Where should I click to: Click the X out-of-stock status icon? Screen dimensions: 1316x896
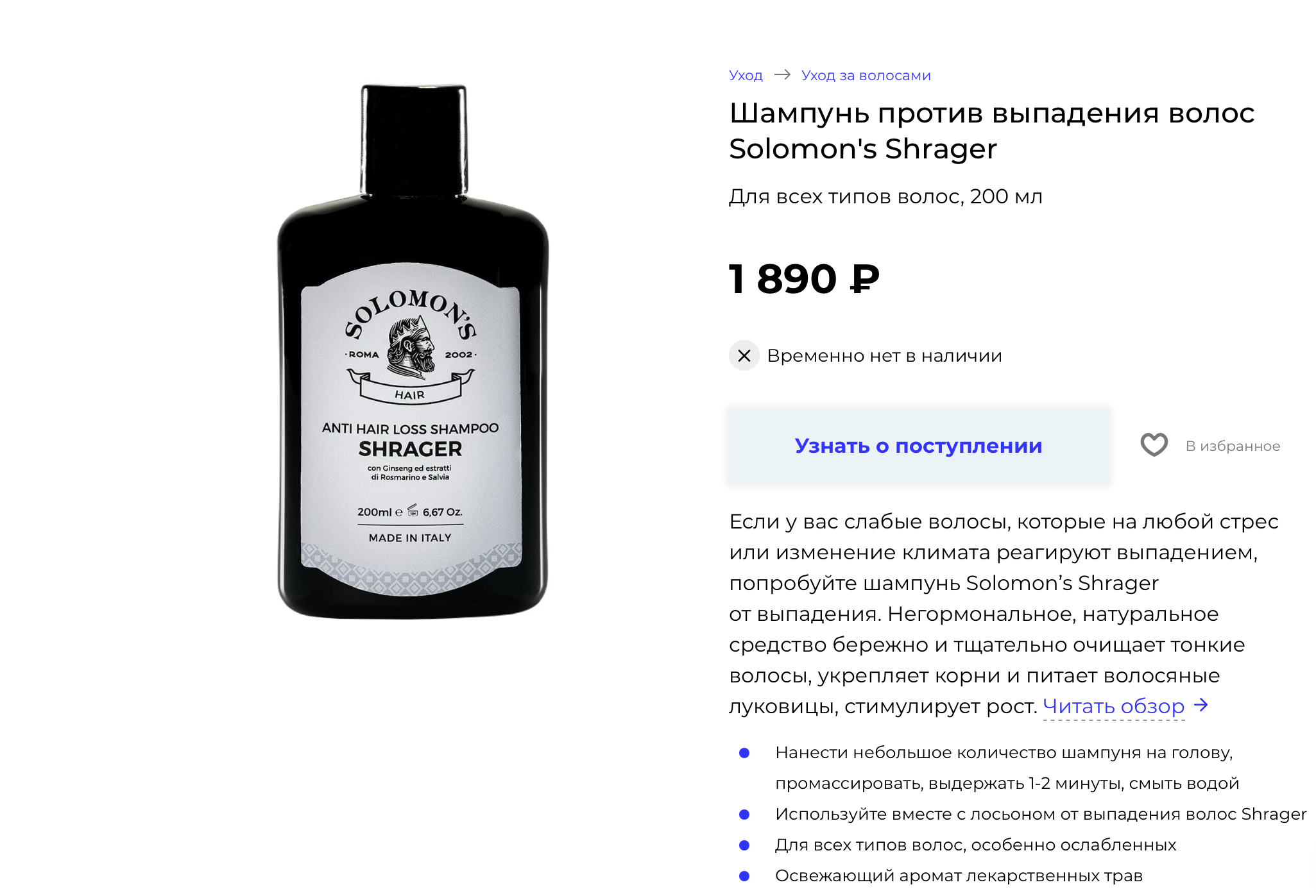(x=744, y=355)
